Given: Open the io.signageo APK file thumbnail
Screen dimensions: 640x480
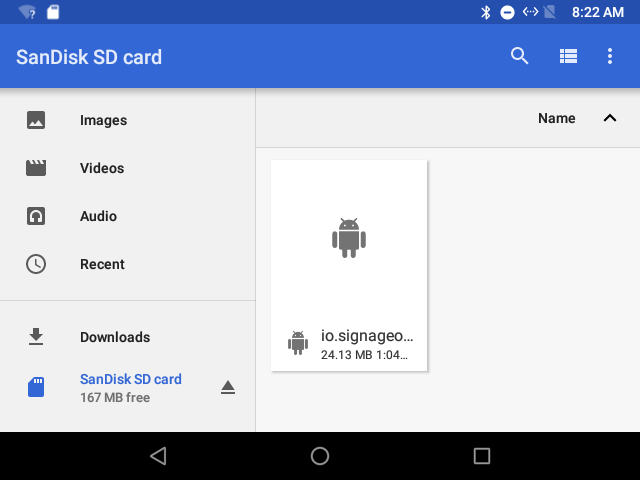Looking at the screenshot, I should (348, 238).
